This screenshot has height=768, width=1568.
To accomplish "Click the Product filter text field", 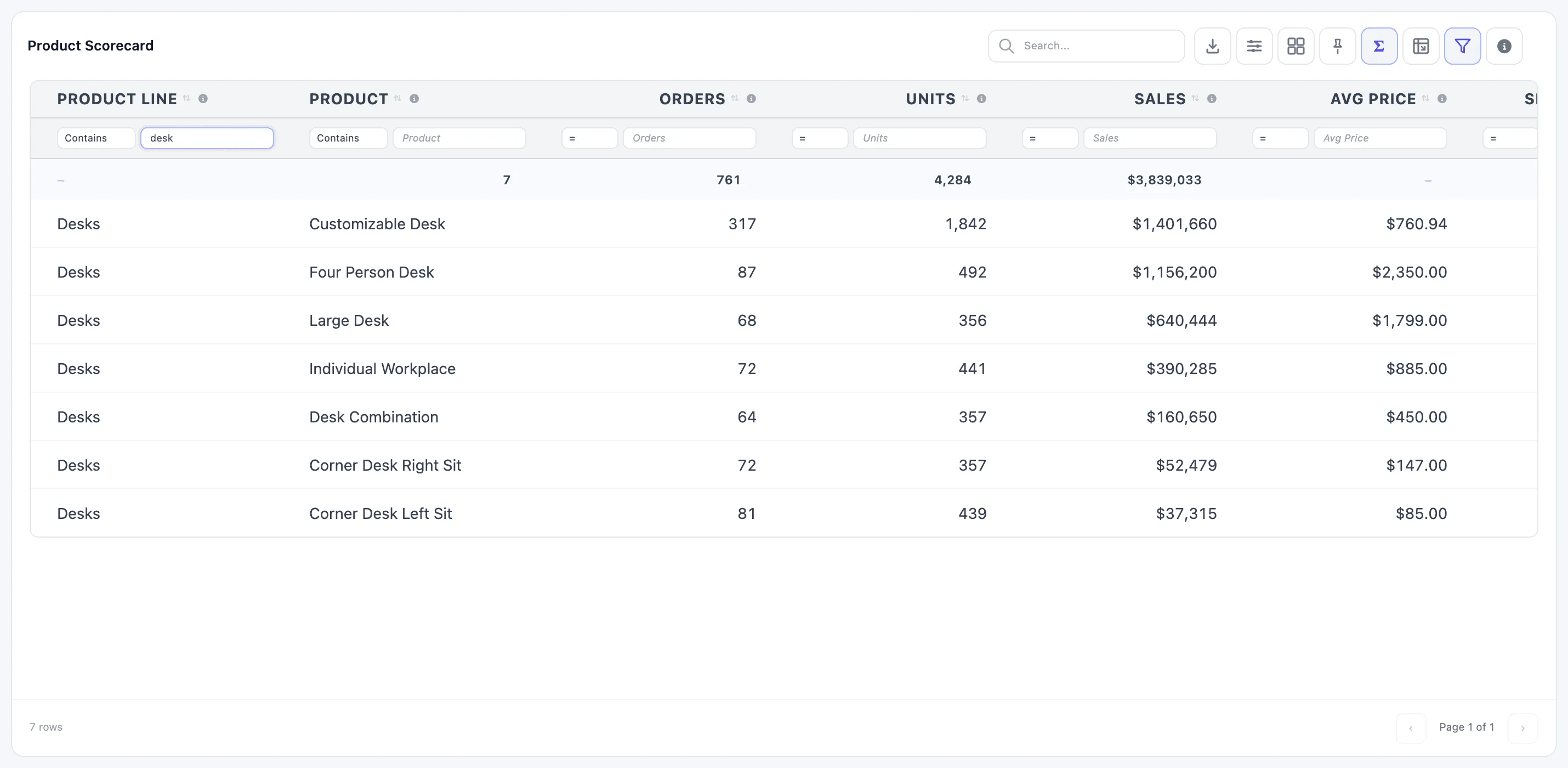I will tap(459, 138).
